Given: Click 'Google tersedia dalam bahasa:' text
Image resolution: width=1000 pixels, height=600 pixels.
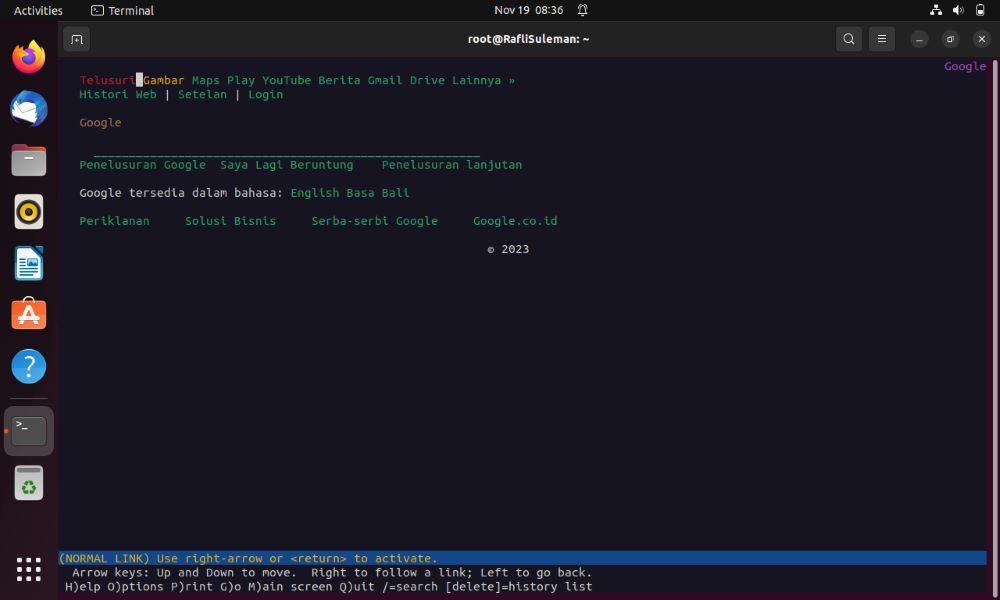Looking at the screenshot, I should [181, 193].
